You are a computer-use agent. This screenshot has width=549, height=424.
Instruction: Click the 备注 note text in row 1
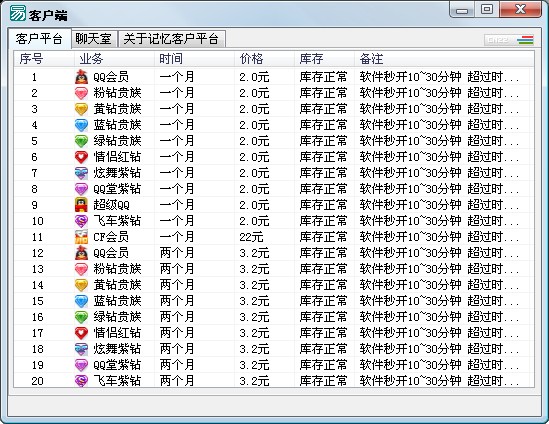pyautogui.click(x=439, y=77)
